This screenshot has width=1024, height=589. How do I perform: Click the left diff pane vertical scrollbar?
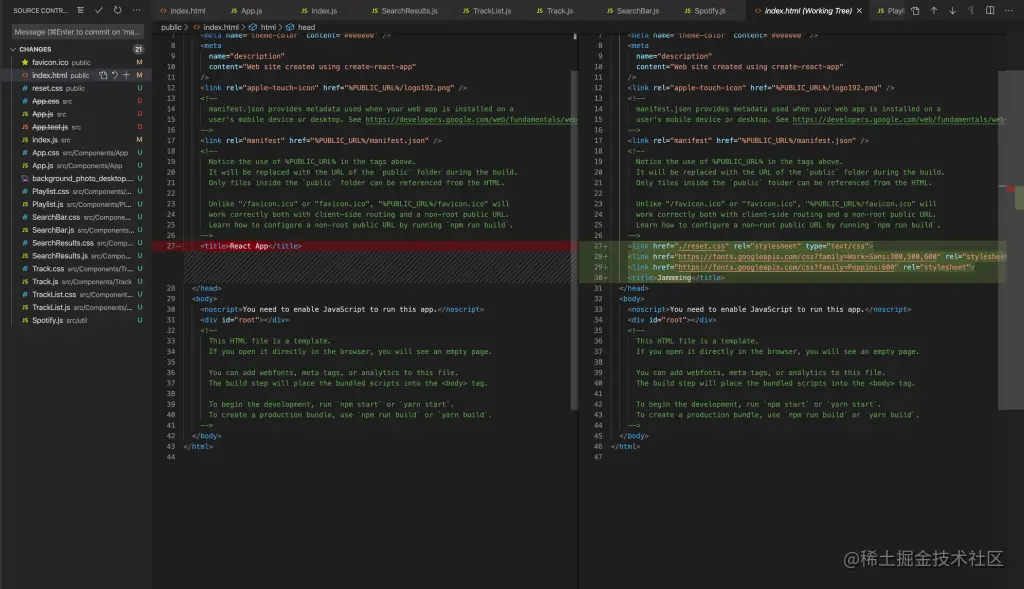(575, 240)
